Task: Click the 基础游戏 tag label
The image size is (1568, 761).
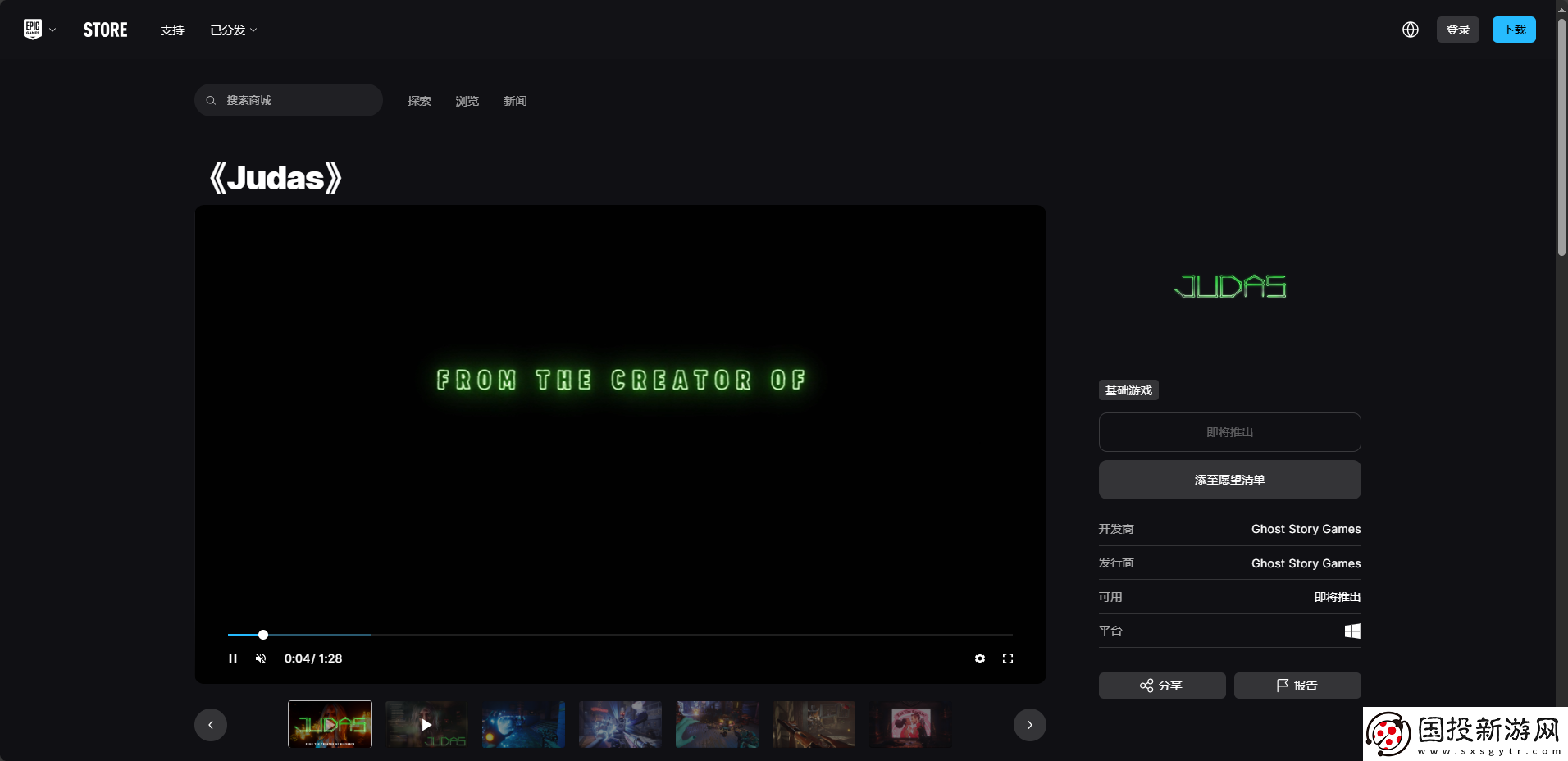Action: coord(1128,390)
